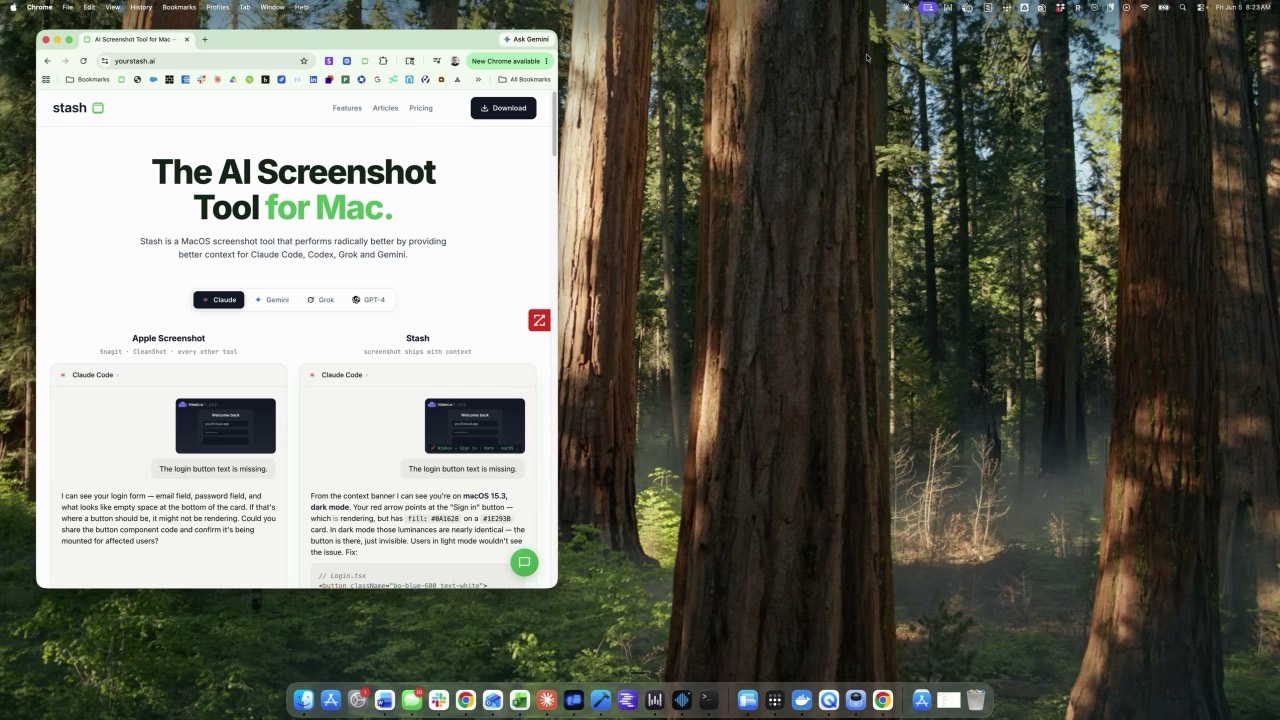
Task: Click the date and time in menu bar
Action: pyautogui.click(x=1243, y=7)
